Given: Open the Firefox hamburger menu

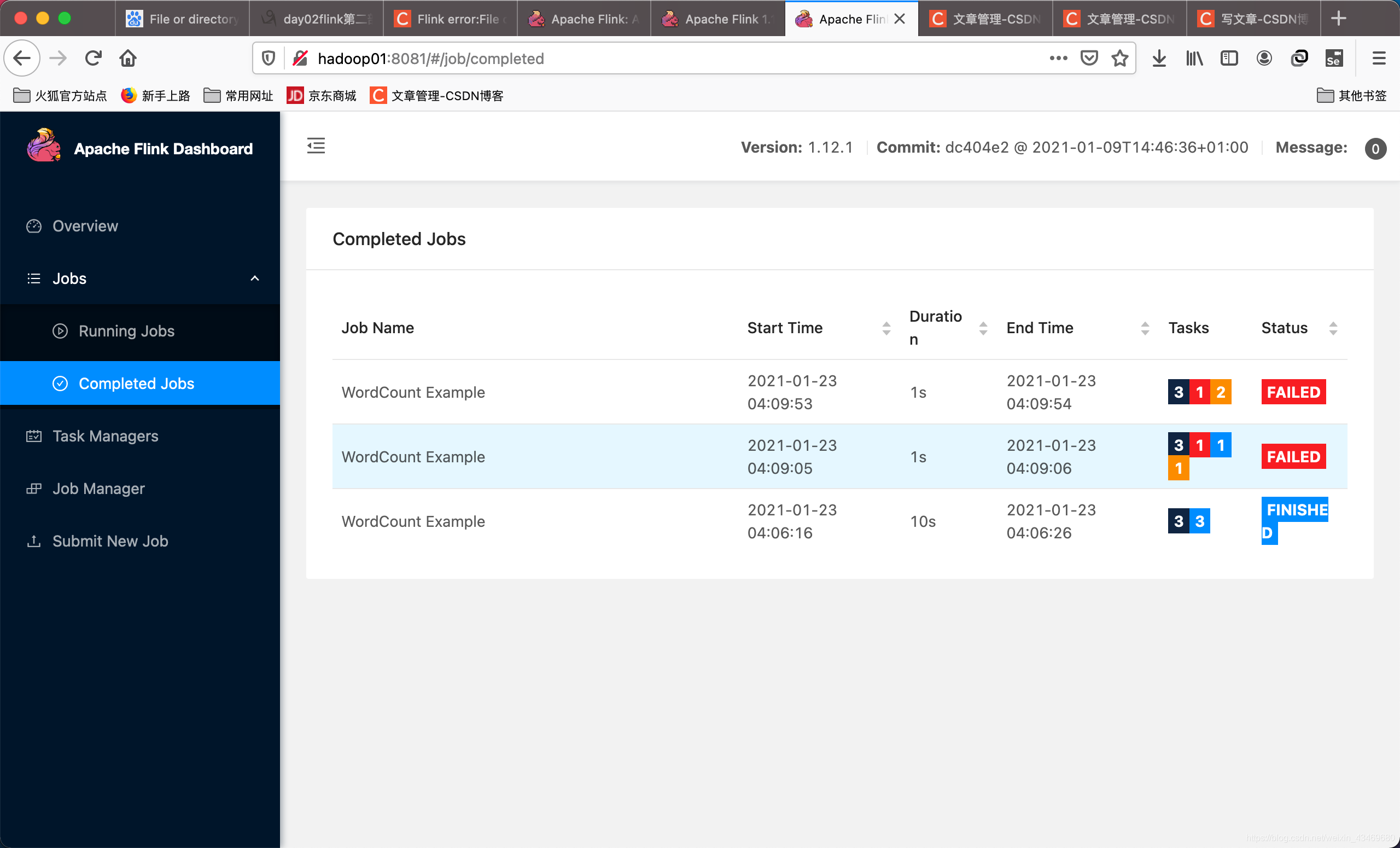Looking at the screenshot, I should pos(1379,58).
